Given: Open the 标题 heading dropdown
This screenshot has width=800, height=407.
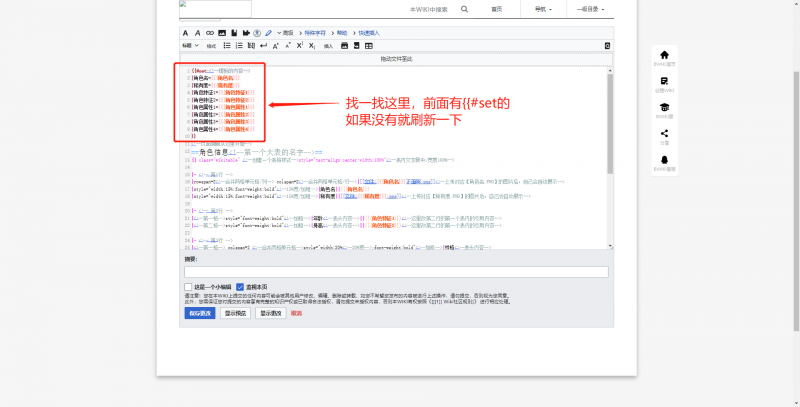Looking at the screenshot, I should tap(191, 46).
